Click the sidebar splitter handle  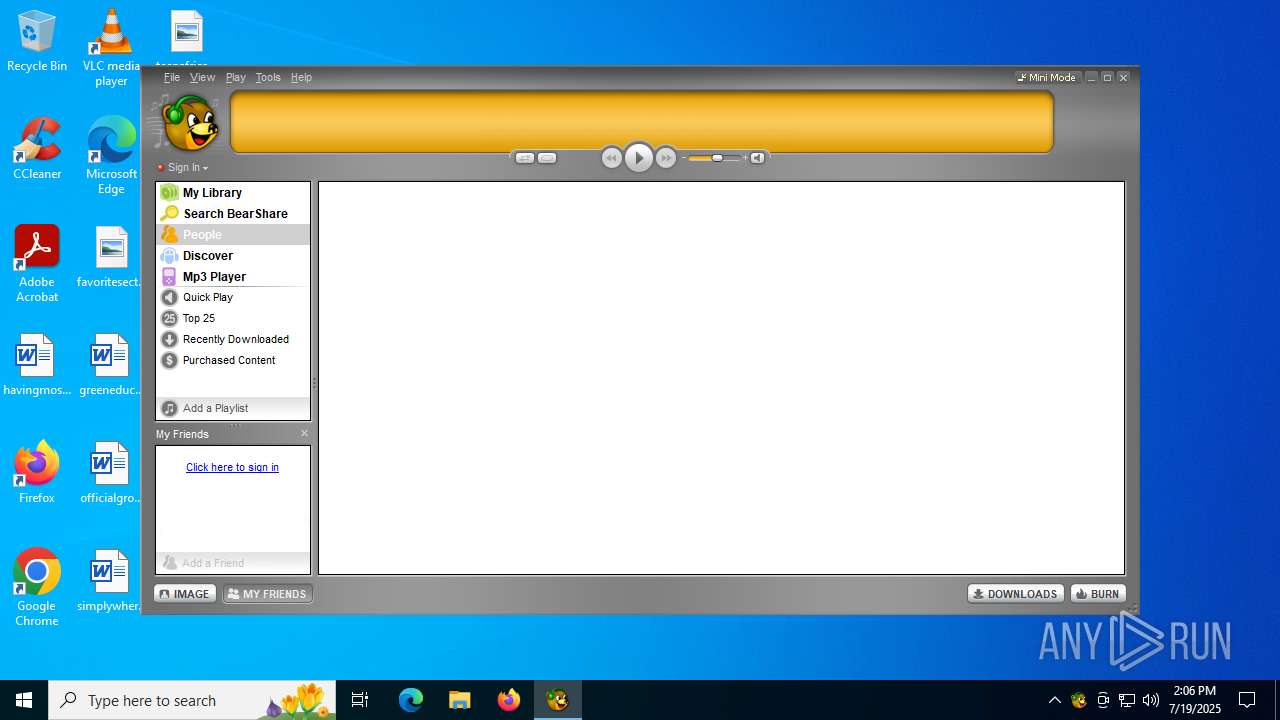click(x=314, y=383)
